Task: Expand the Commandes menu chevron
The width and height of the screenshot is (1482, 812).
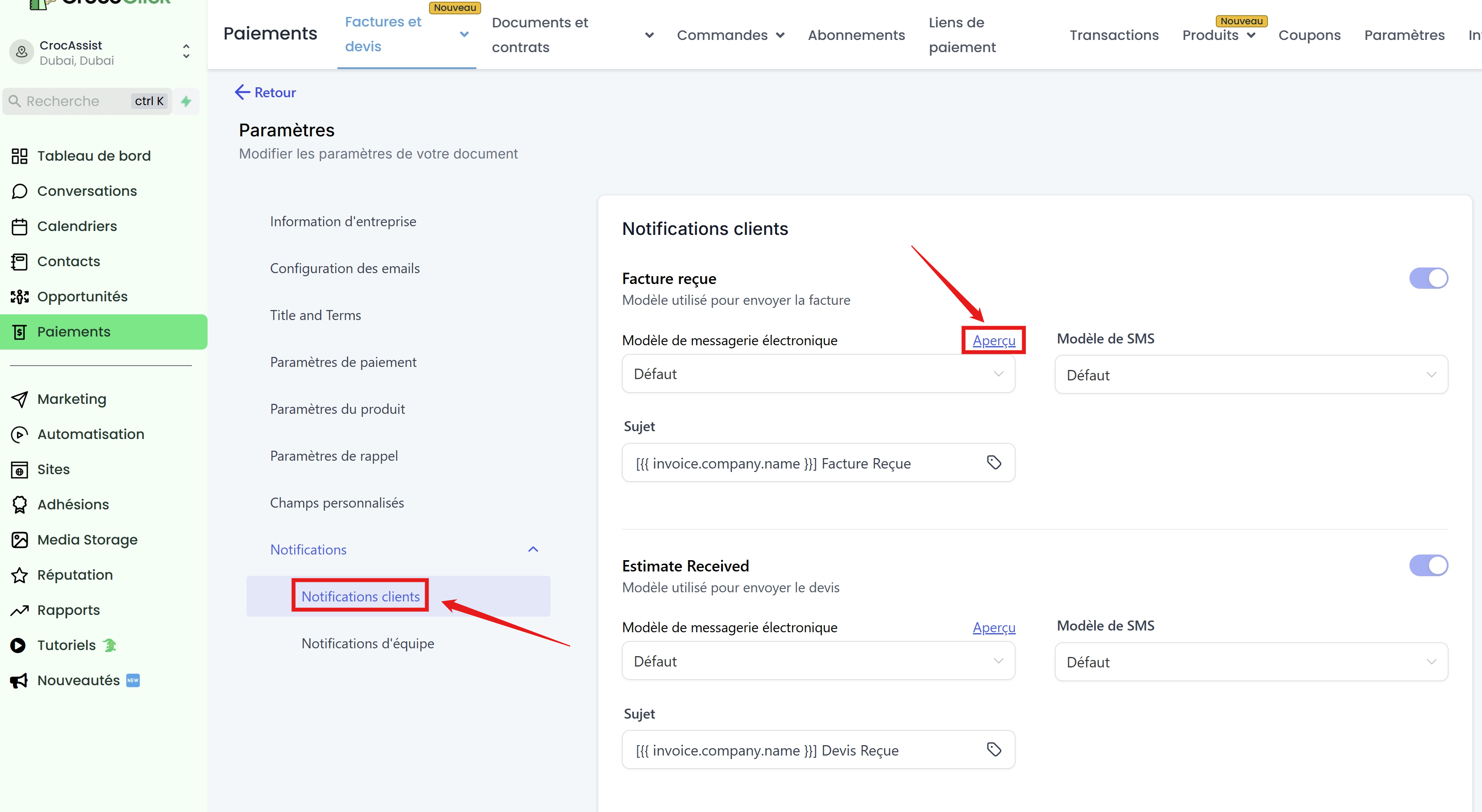Action: [x=780, y=35]
